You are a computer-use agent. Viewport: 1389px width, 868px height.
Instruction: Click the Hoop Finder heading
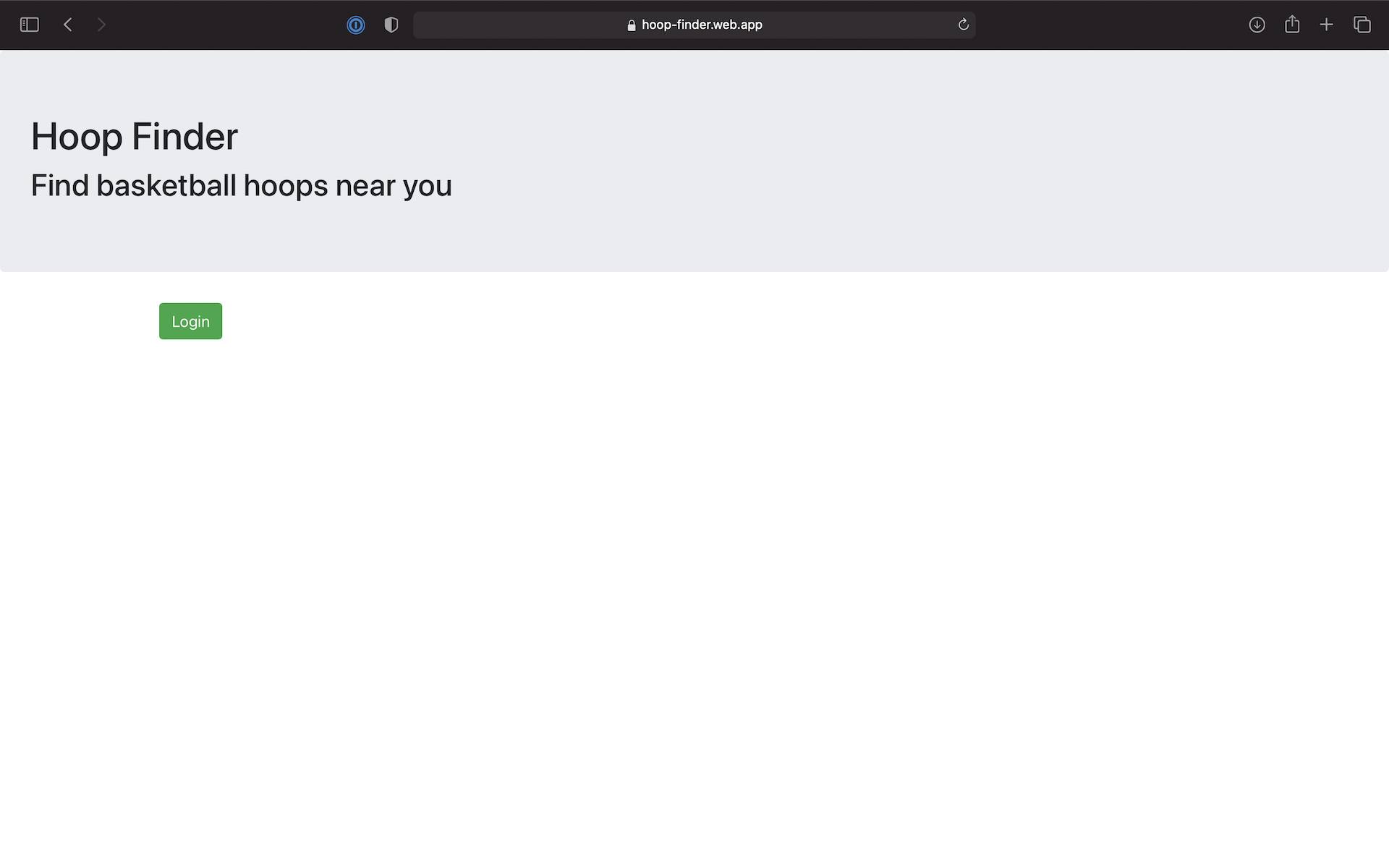(134, 136)
